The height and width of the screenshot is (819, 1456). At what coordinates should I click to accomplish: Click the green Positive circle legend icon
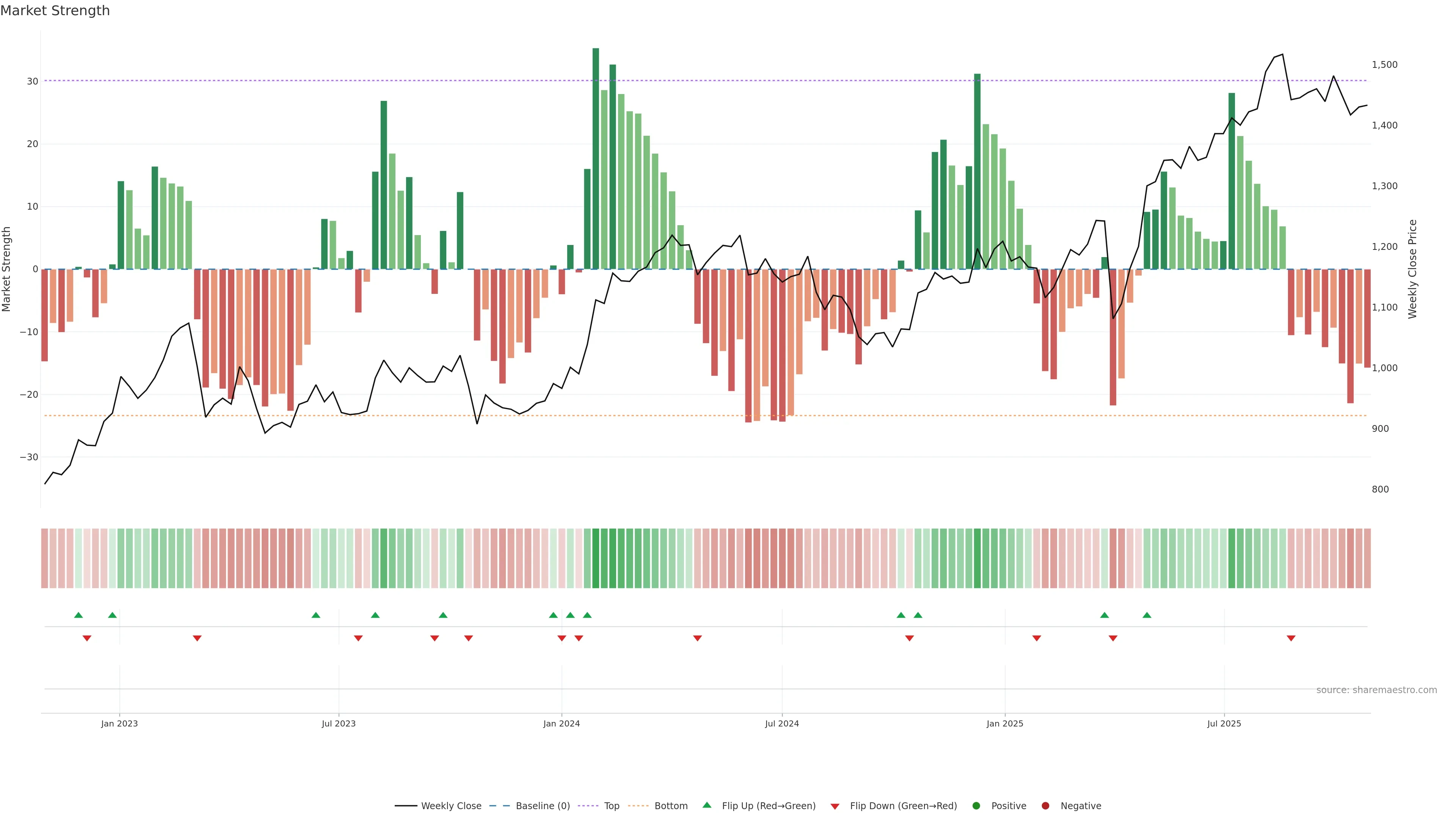[x=976, y=806]
